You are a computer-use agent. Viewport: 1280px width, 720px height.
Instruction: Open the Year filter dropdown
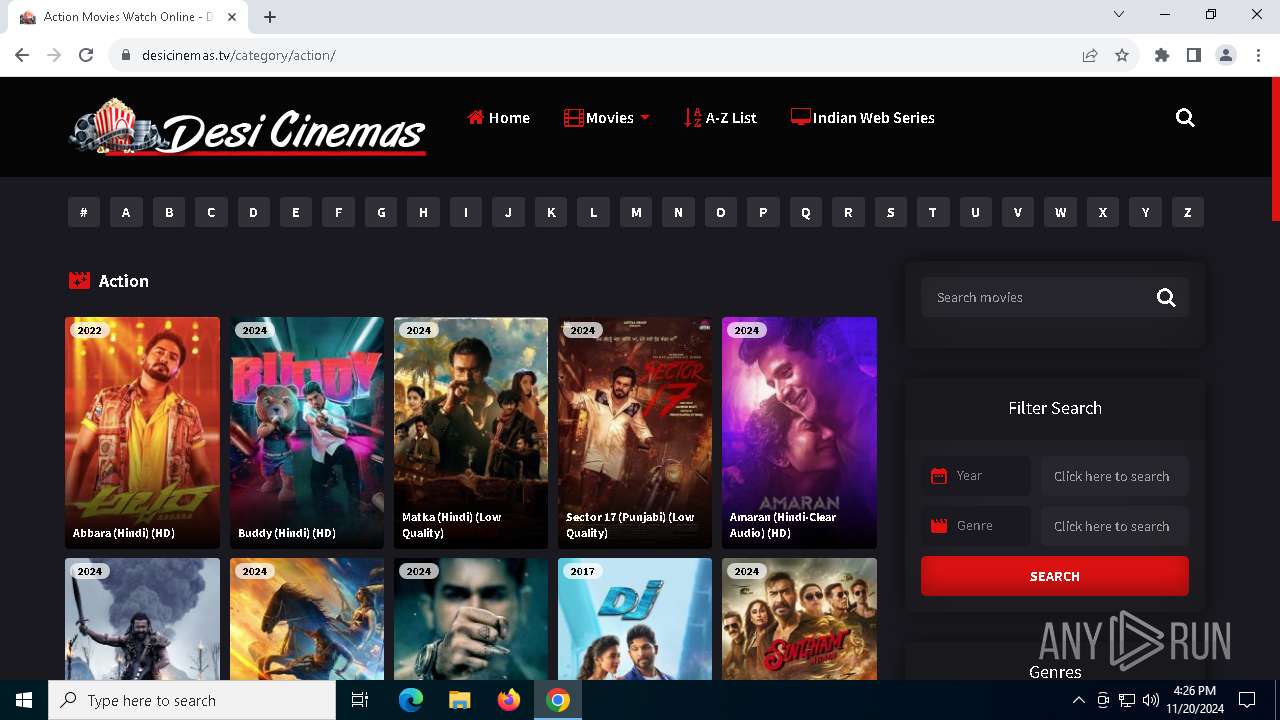click(x=1115, y=476)
